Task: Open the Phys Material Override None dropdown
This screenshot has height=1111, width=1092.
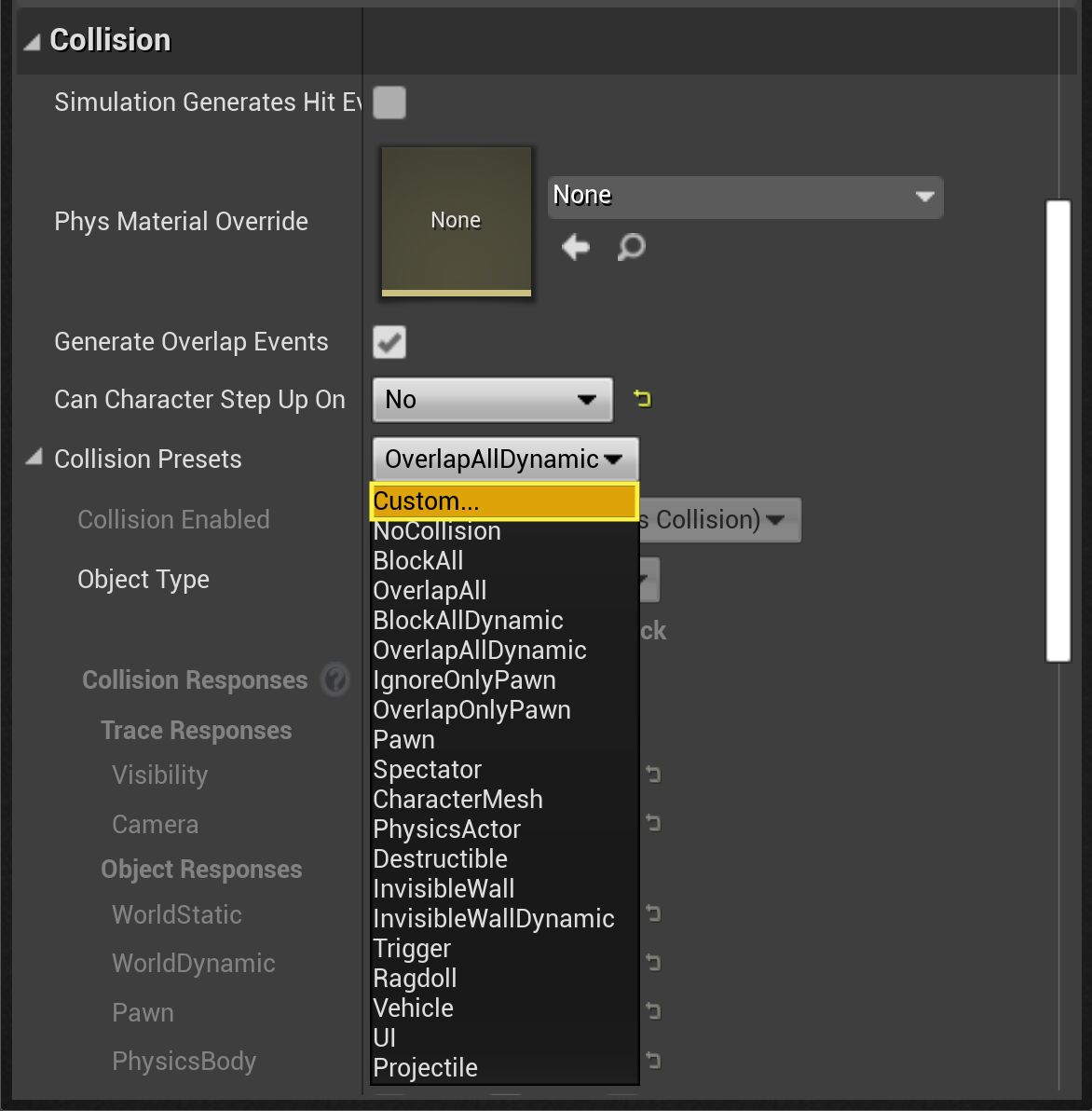Action: [x=744, y=197]
